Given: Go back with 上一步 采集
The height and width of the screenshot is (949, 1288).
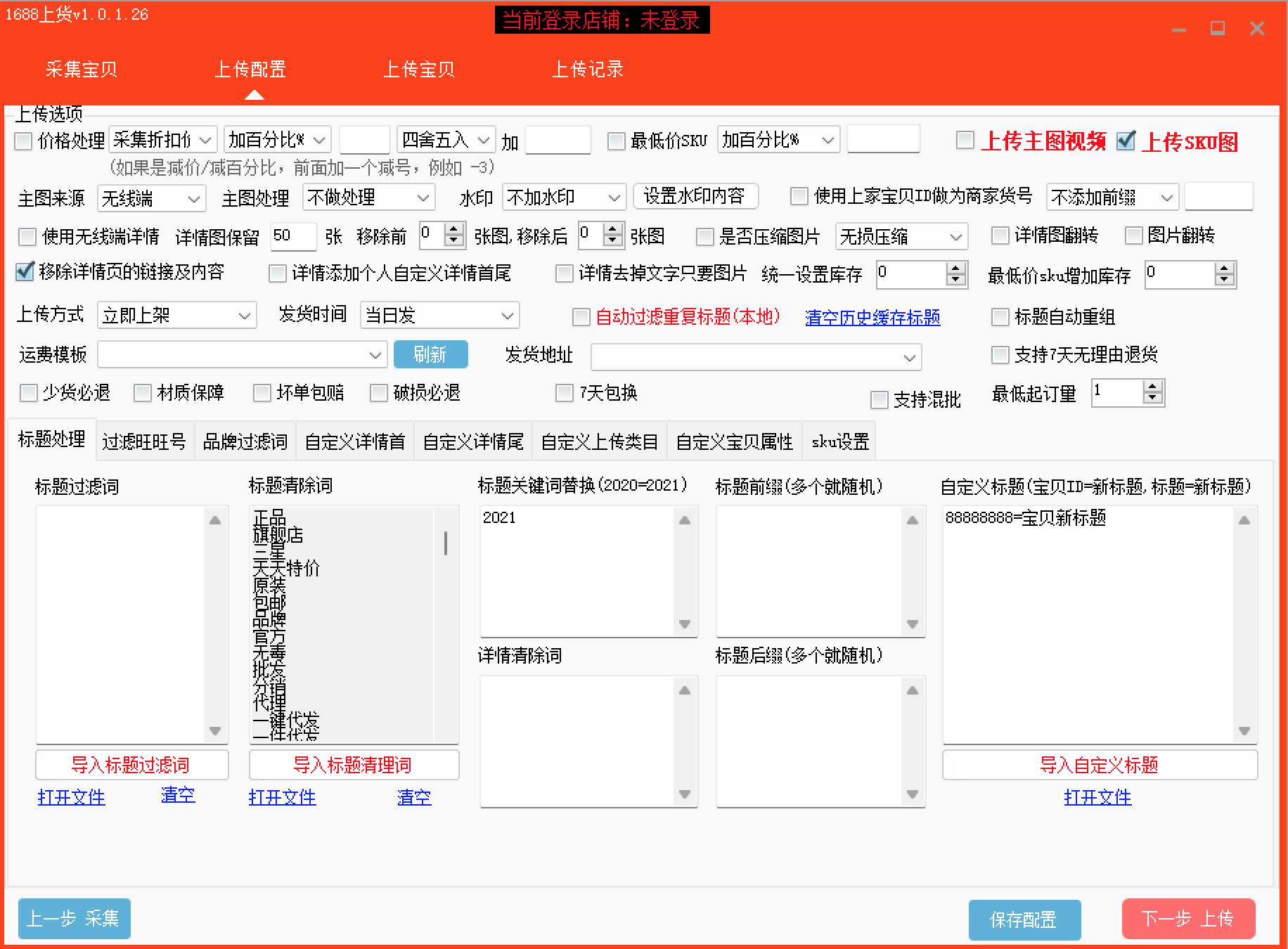Looking at the screenshot, I should click(74, 918).
